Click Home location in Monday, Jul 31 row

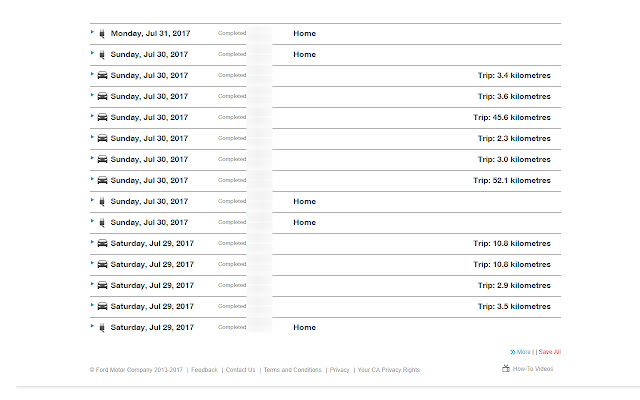pyautogui.click(x=304, y=33)
